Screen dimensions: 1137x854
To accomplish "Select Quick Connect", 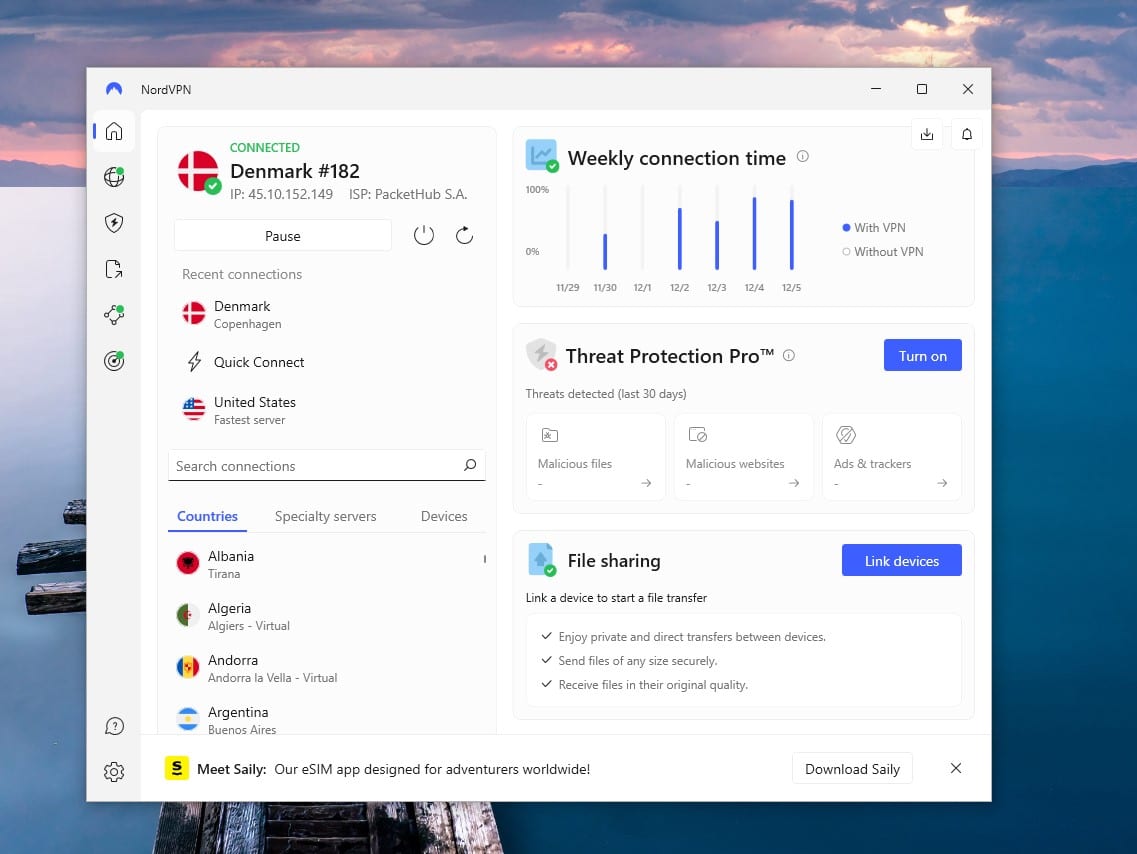I will (326, 362).
